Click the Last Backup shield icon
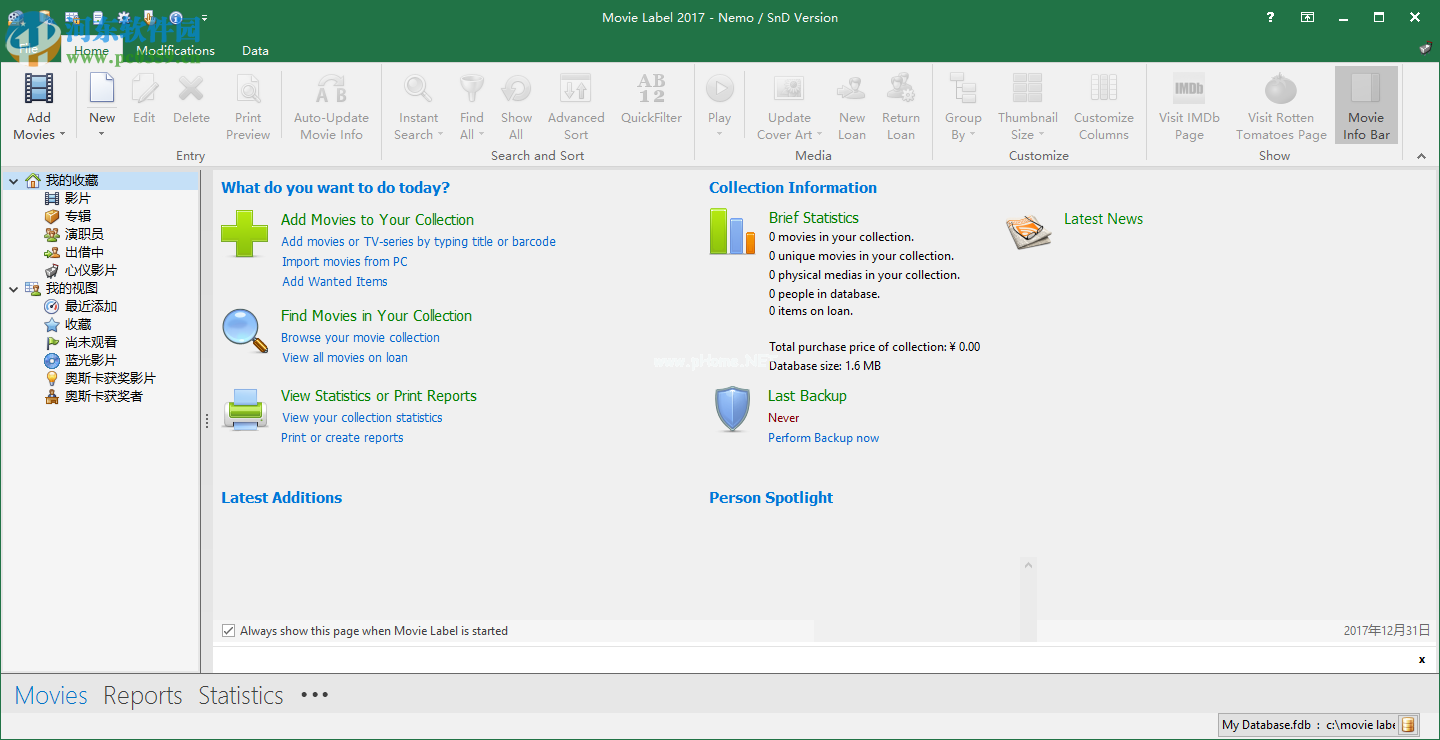The height and width of the screenshot is (740, 1440). (733, 410)
